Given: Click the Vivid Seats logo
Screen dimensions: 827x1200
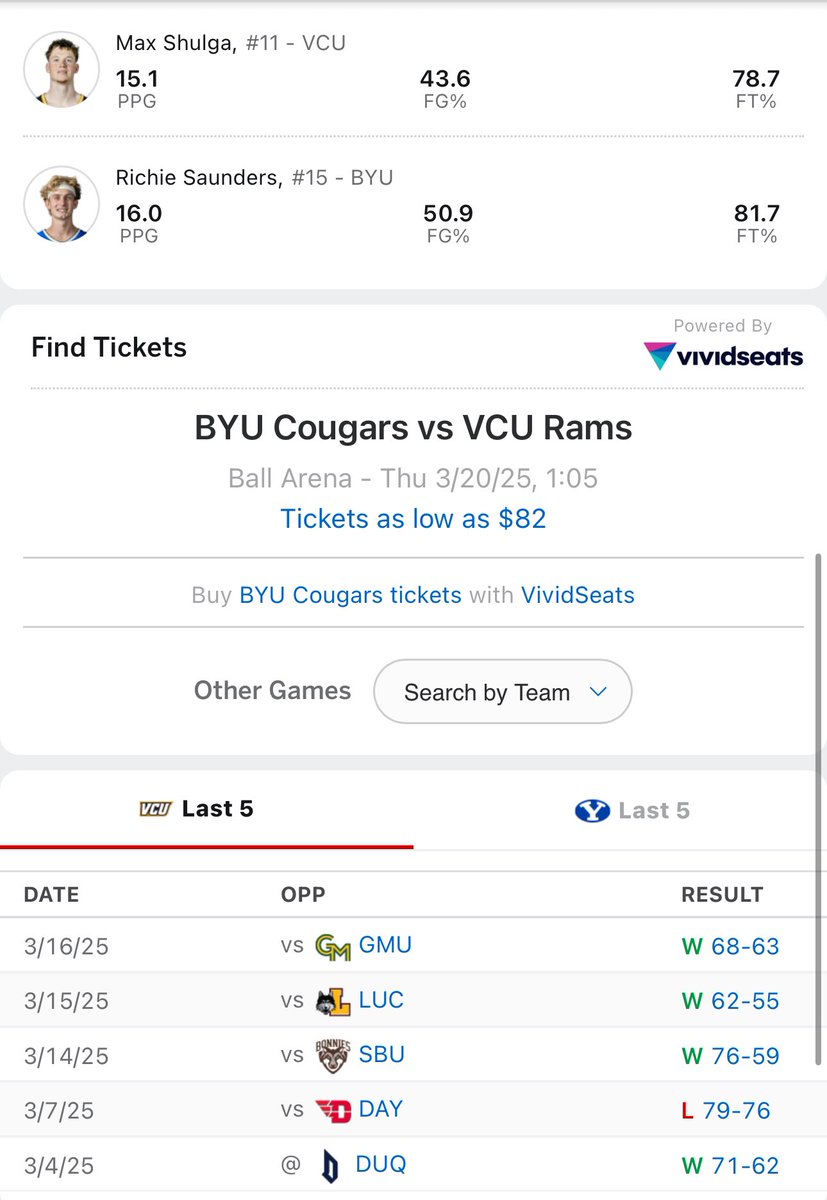Looking at the screenshot, I should click(723, 356).
